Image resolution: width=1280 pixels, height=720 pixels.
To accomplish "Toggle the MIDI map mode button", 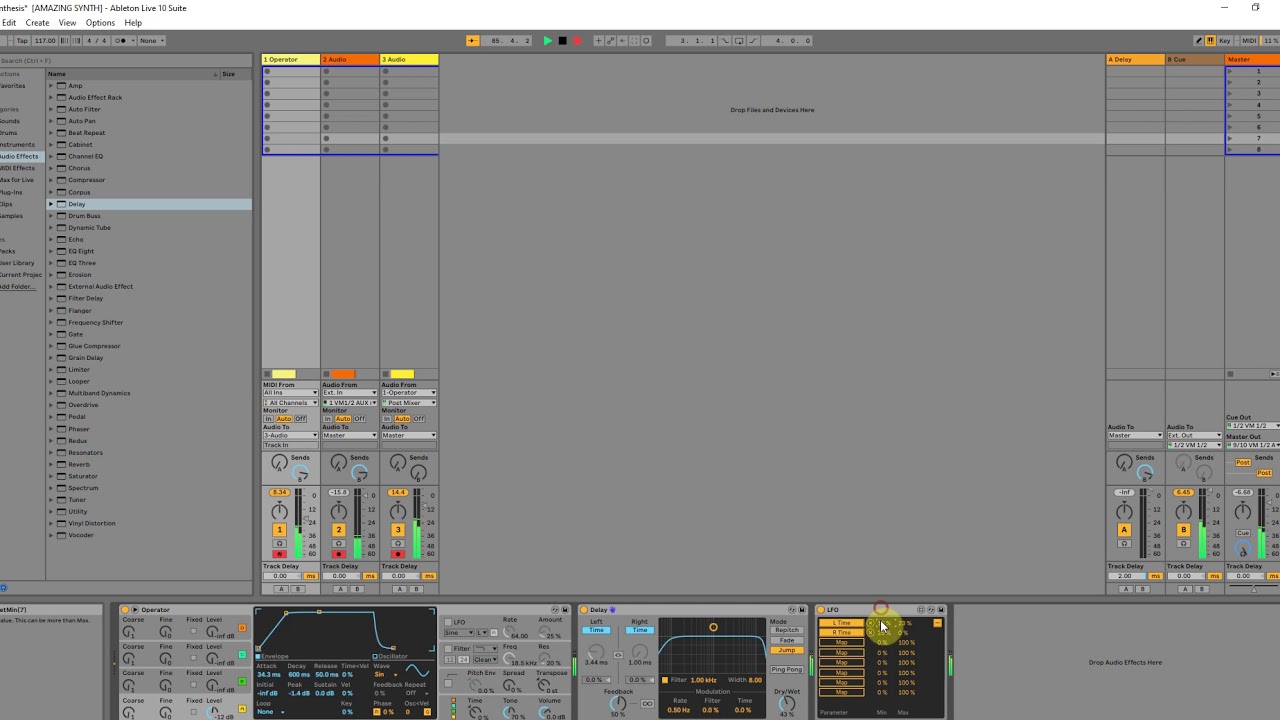I will [1249, 41].
